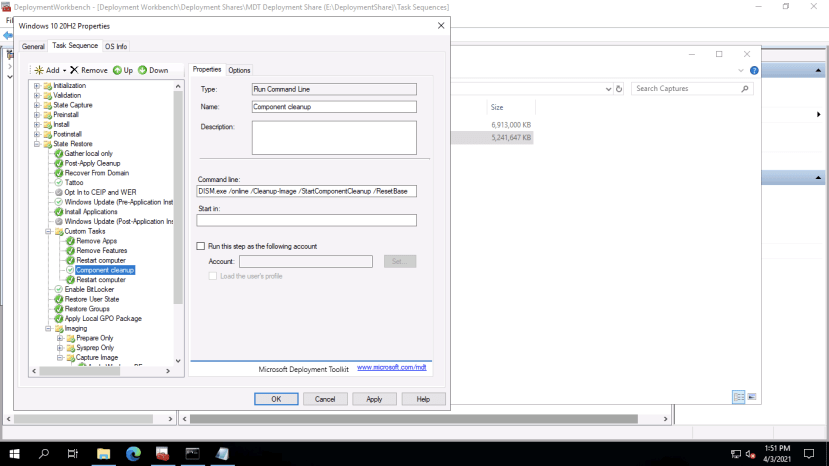
Task: Open the File Explorer help icon
Action: coord(755,70)
